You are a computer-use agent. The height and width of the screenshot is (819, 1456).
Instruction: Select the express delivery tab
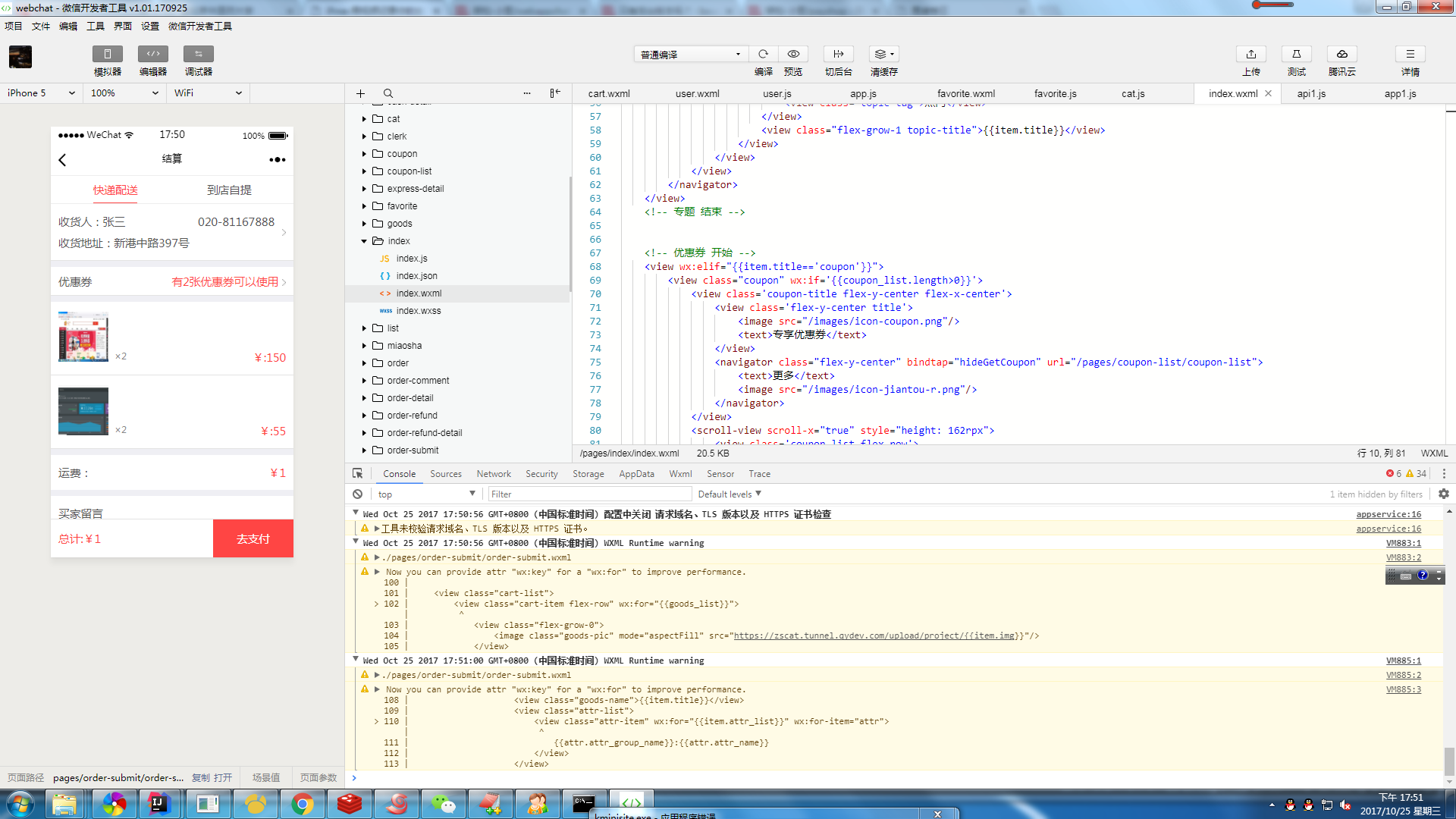tap(115, 190)
